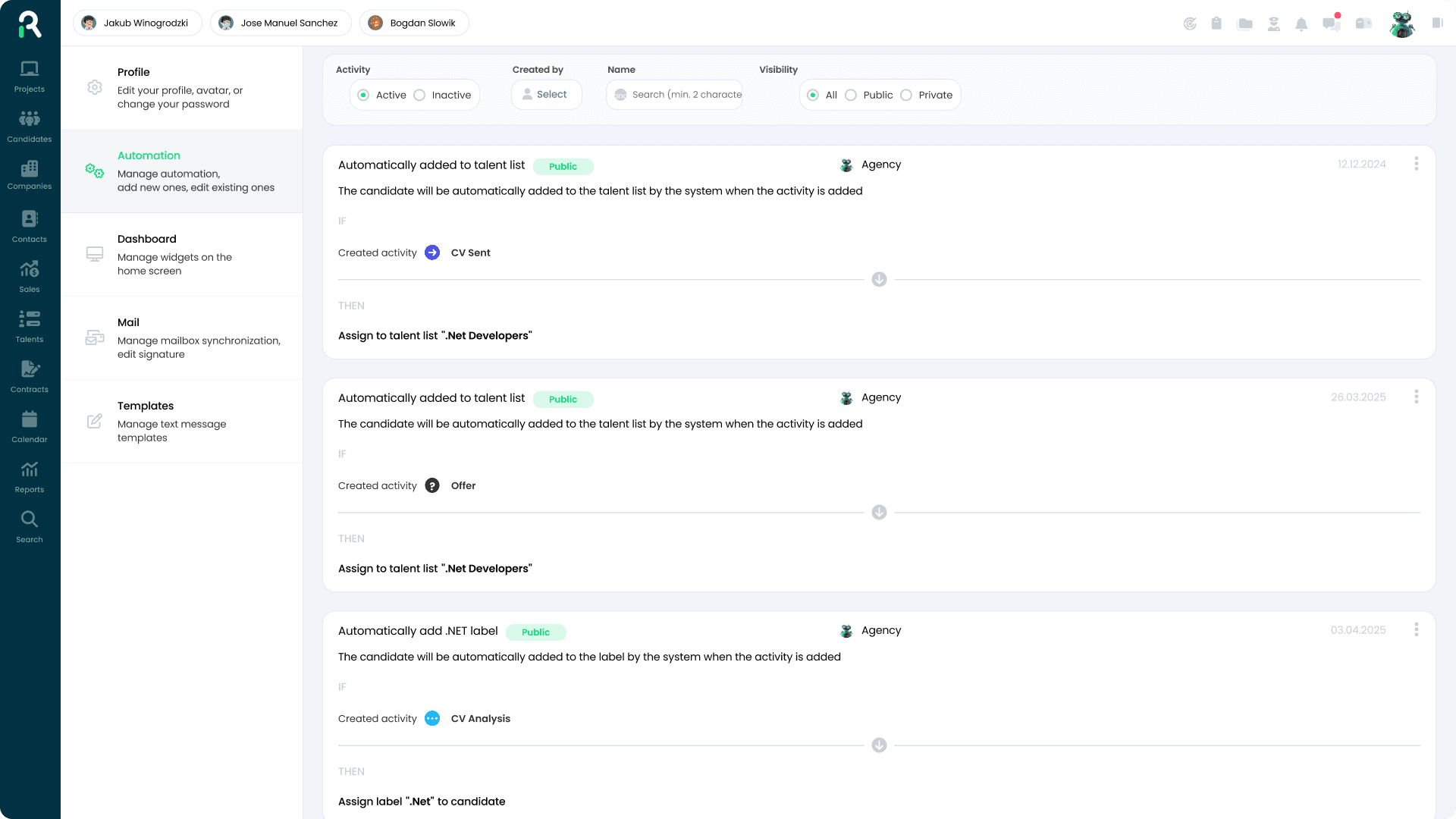
Task: Click the Sales chart icon in sidebar
Action: pos(30,276)
